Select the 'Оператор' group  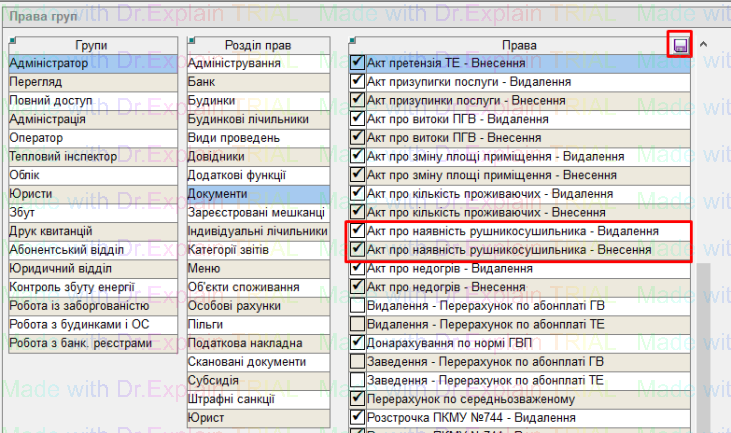click(x=93, y=138)
